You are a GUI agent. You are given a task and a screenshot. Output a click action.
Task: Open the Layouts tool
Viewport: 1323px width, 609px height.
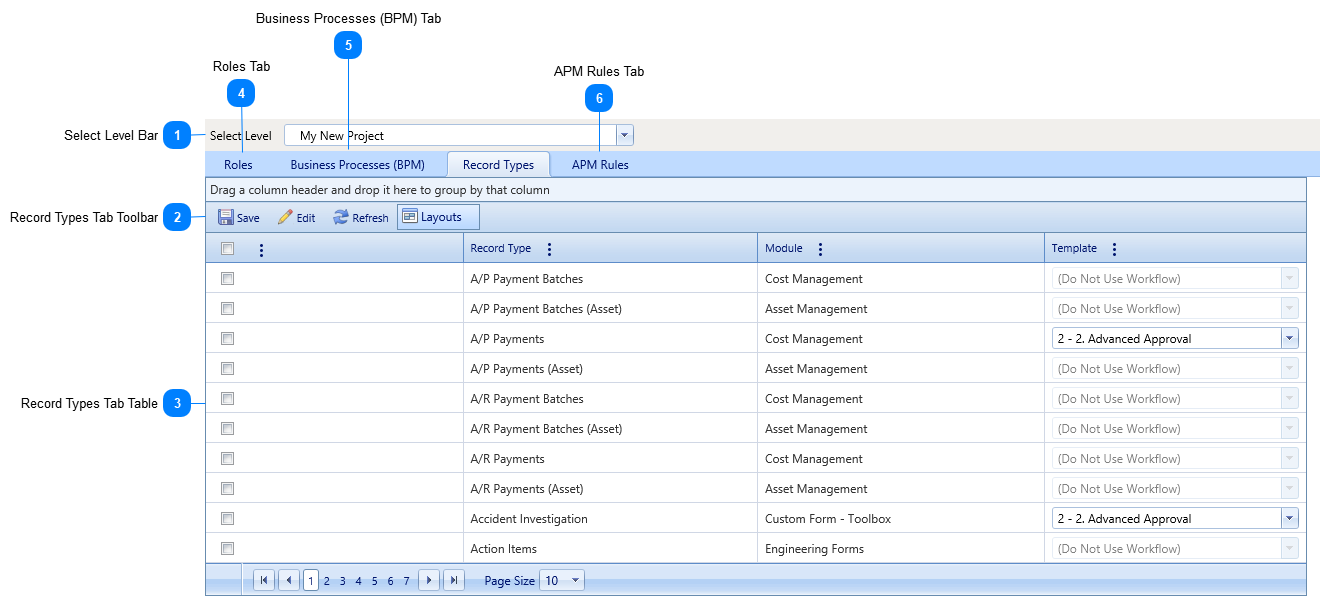point(437,216)
